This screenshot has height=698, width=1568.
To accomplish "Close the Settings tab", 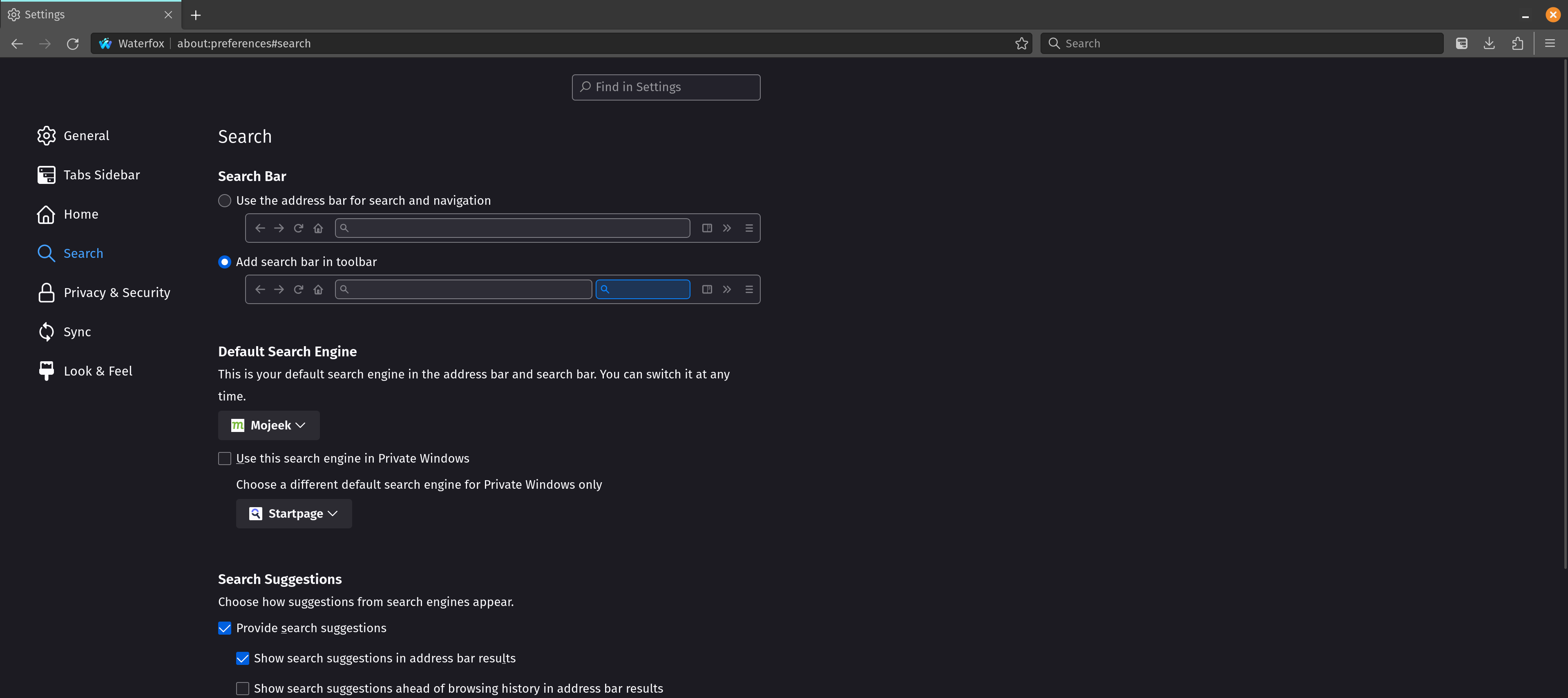I will (168, 15).
